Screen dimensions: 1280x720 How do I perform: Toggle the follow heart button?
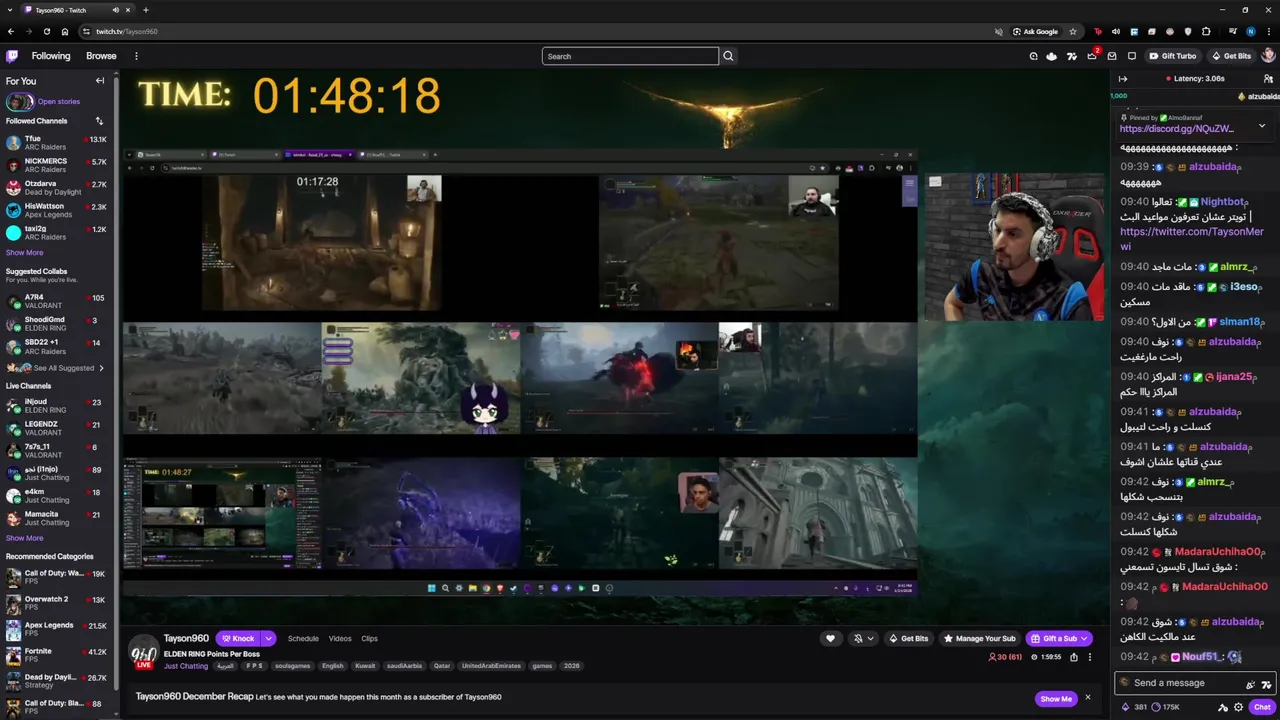(x=830, y=638)
